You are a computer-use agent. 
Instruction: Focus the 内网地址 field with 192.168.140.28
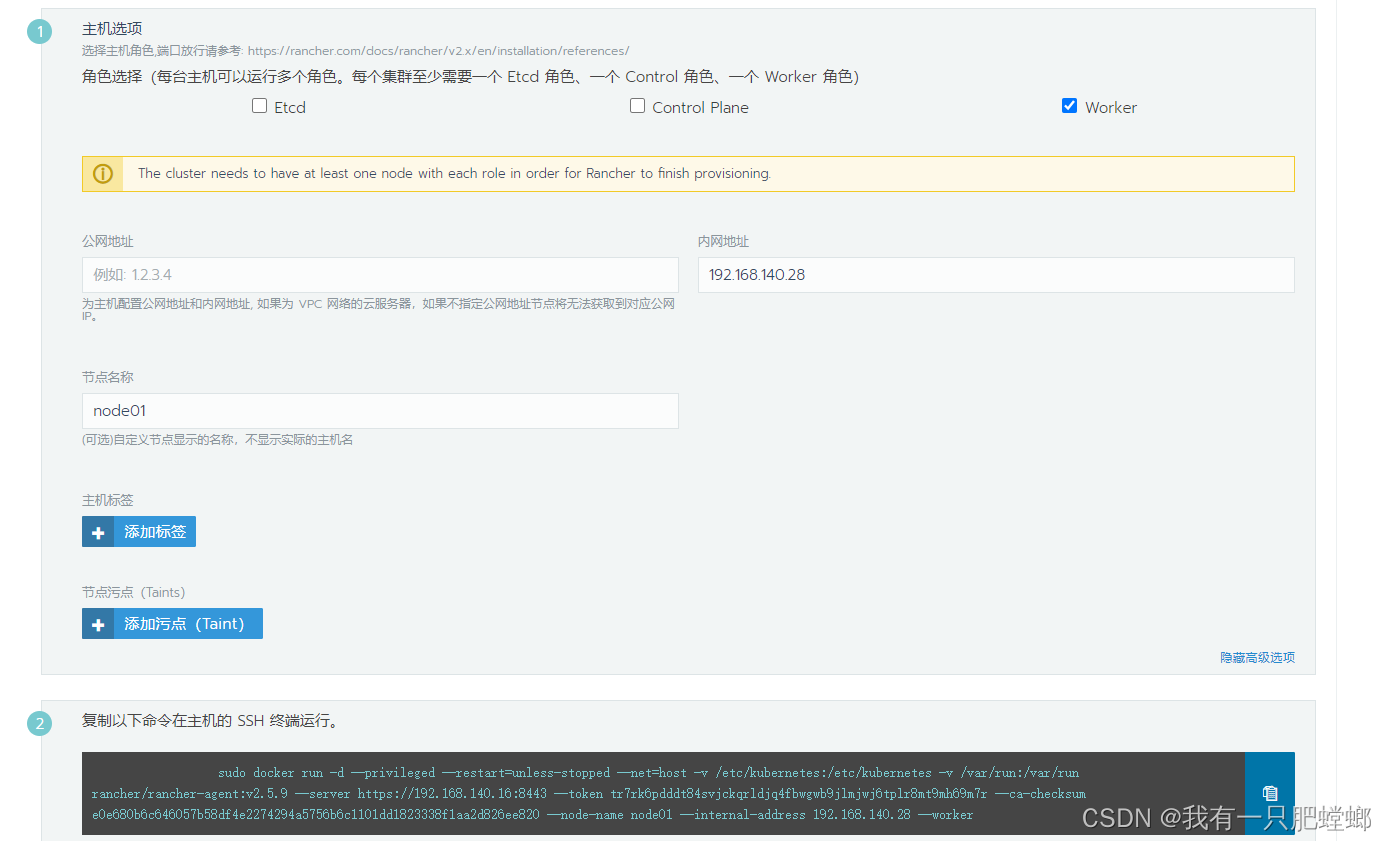[996, 275]
